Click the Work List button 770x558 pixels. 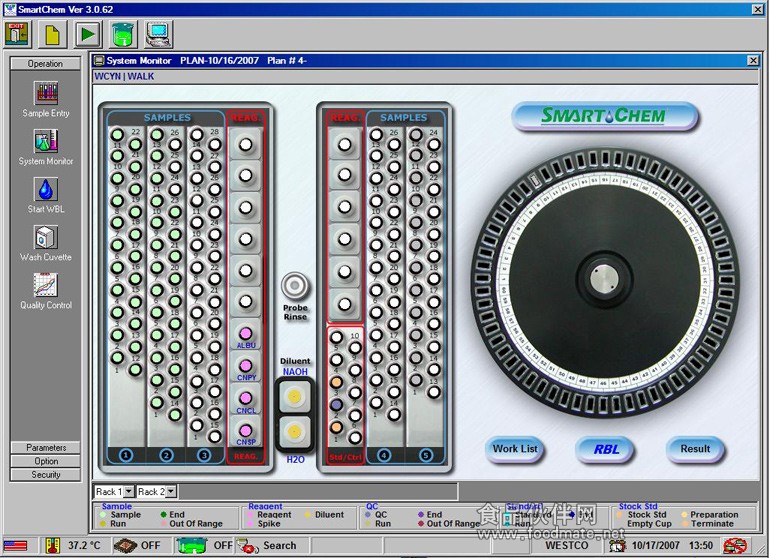515,449
